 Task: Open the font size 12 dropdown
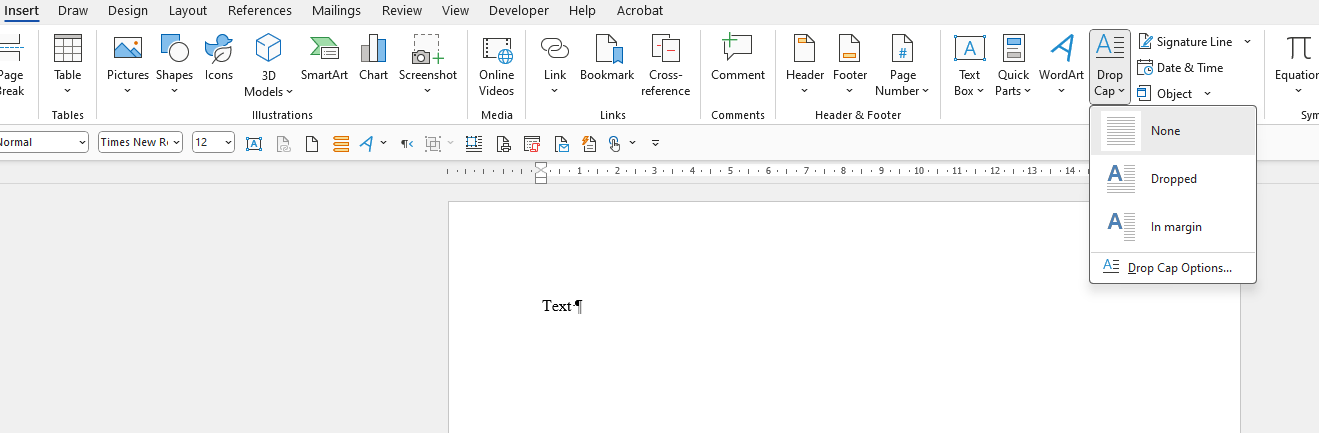point(213,142)
